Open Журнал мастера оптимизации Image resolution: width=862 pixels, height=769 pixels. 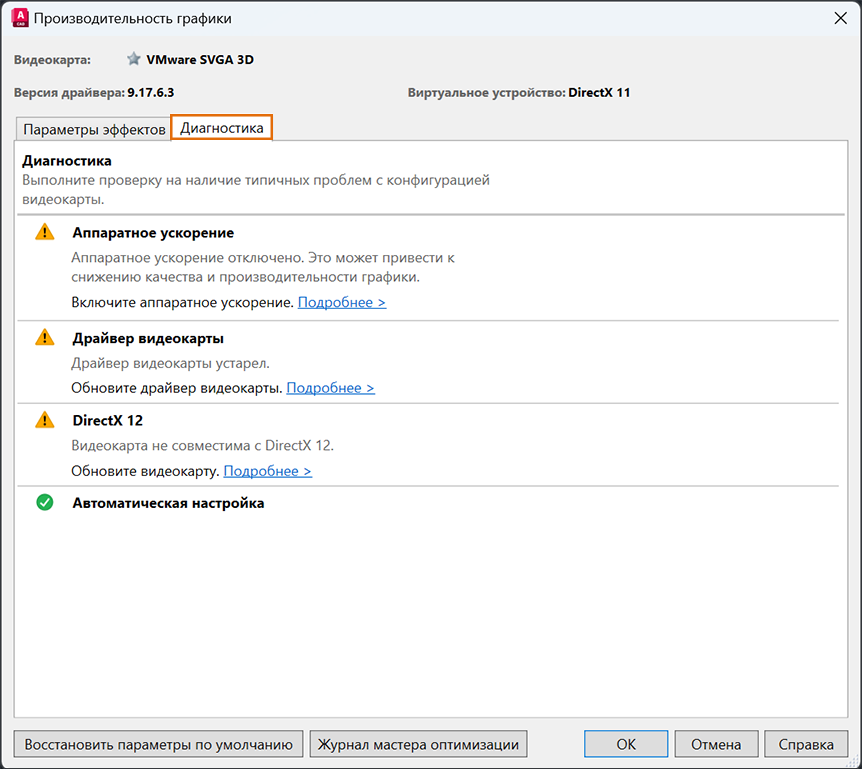[x=418, y=744]
